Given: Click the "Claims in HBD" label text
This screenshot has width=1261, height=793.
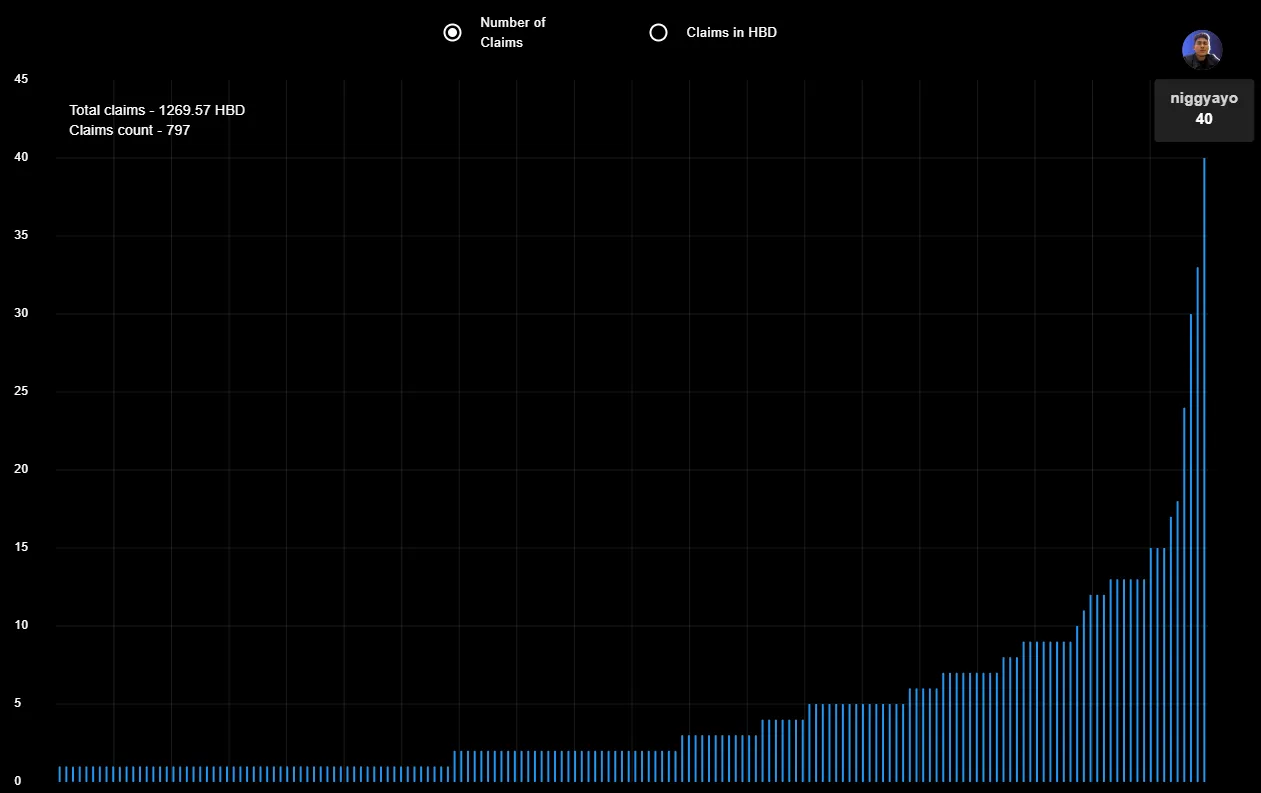Looking at the screenshot, I should tap(731, 32).
